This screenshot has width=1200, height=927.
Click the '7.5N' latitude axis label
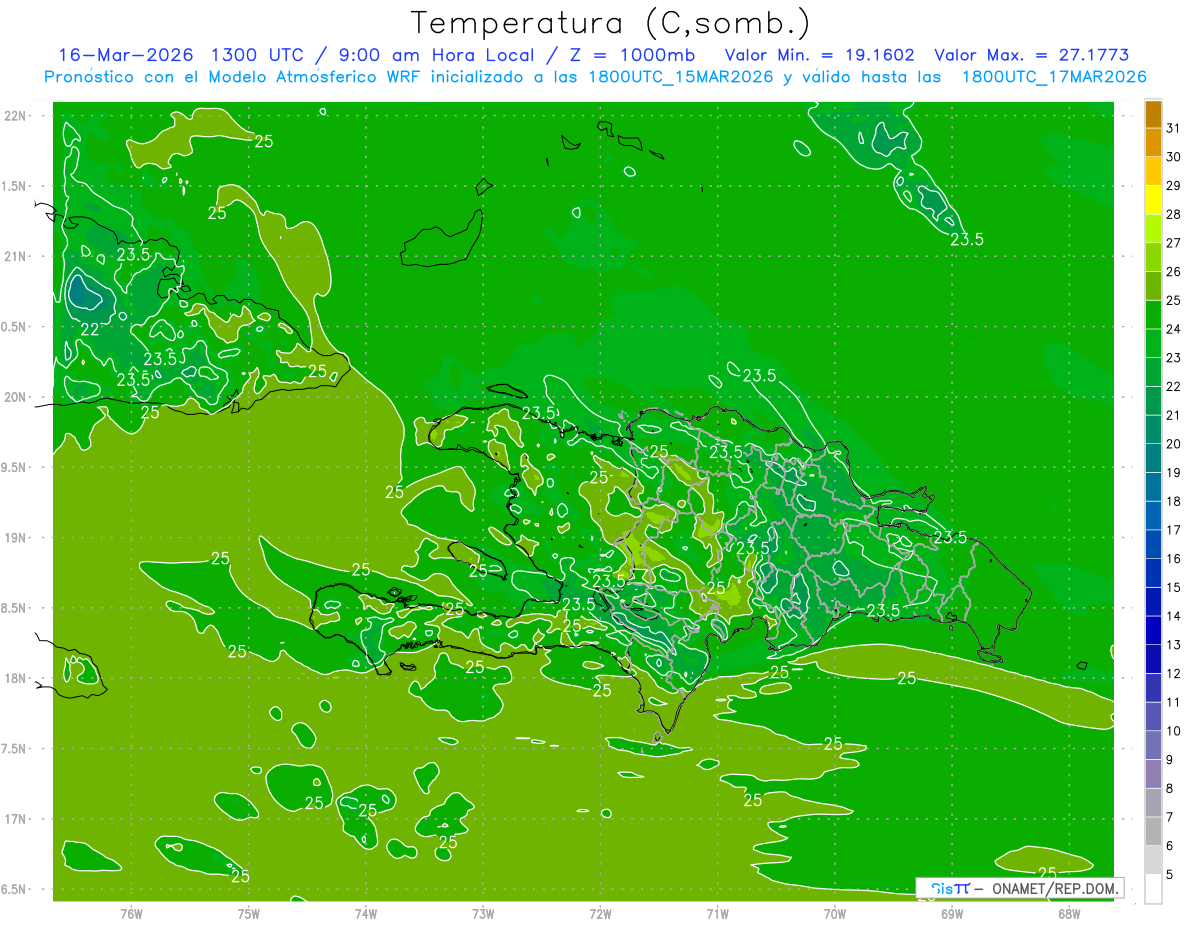[x=14, y=749]
